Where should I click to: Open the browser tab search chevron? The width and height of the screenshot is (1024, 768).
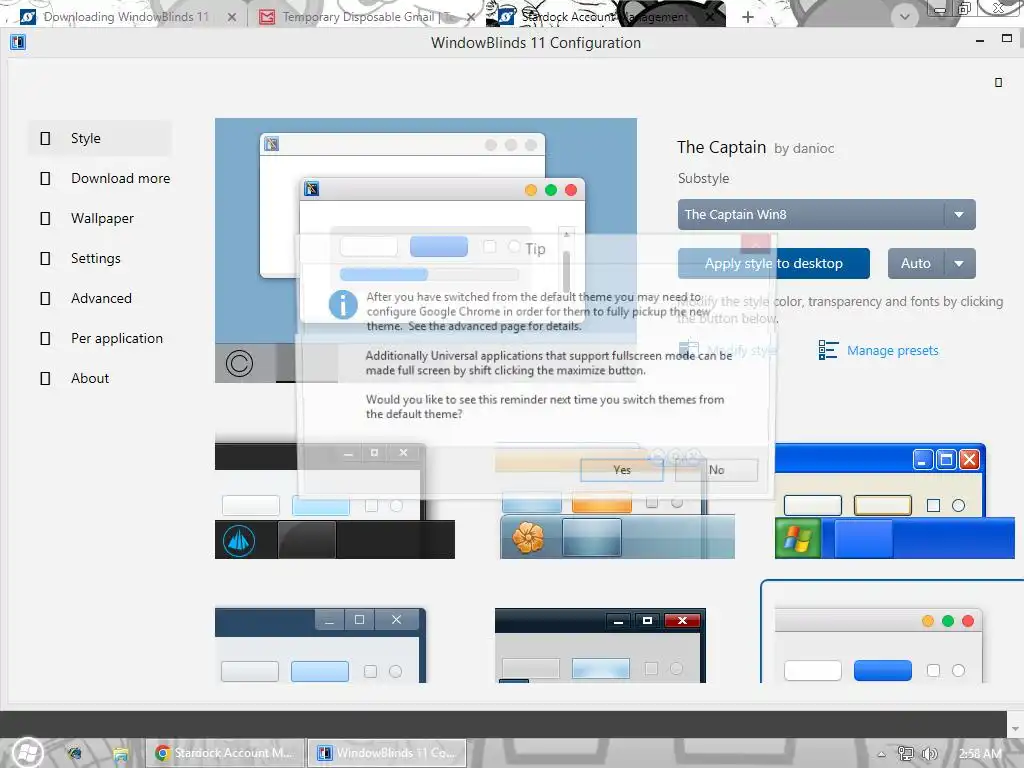(x=904, y=17)
